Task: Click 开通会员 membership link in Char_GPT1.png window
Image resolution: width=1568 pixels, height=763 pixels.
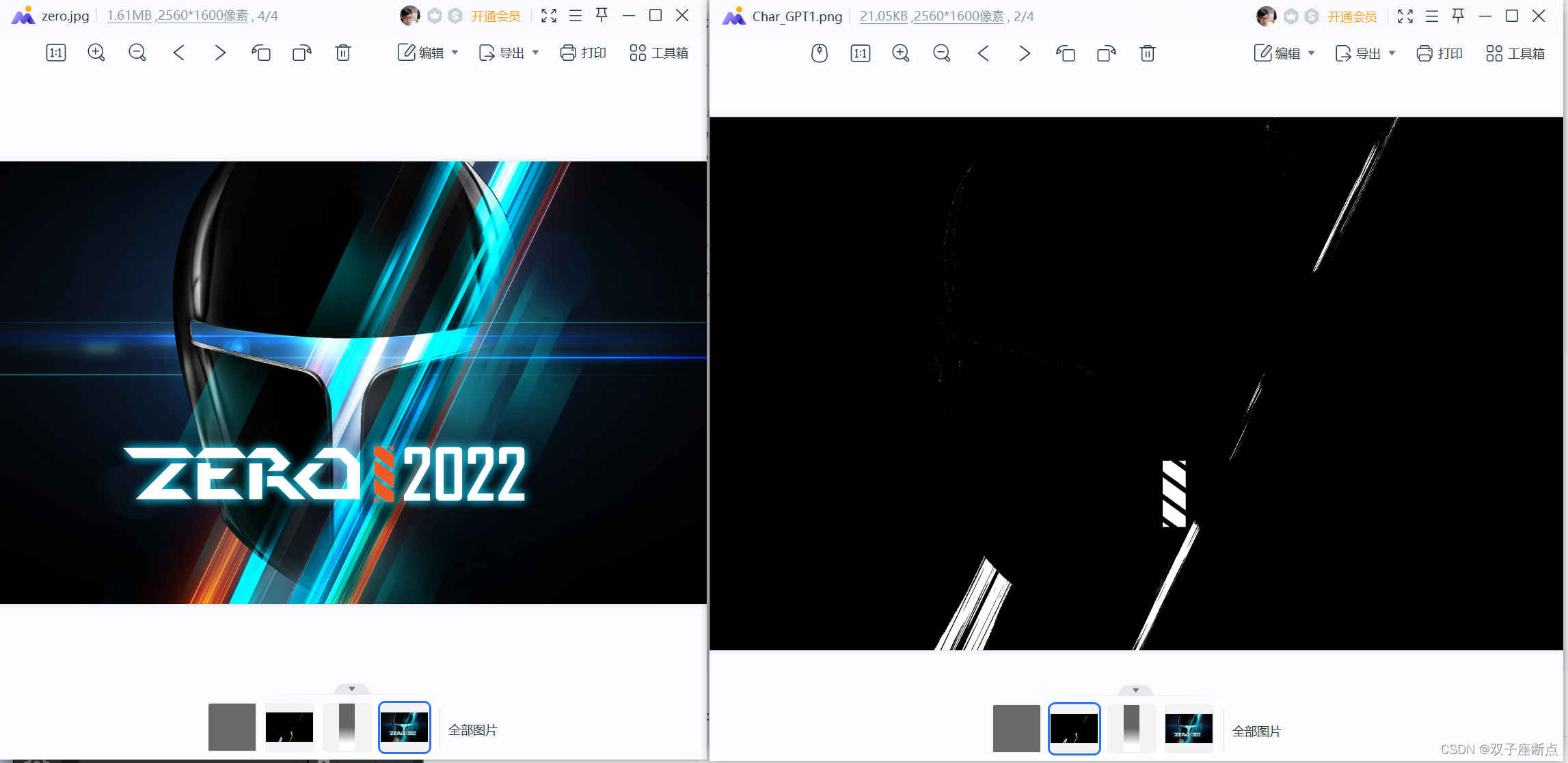Action: click(1352, 16)
